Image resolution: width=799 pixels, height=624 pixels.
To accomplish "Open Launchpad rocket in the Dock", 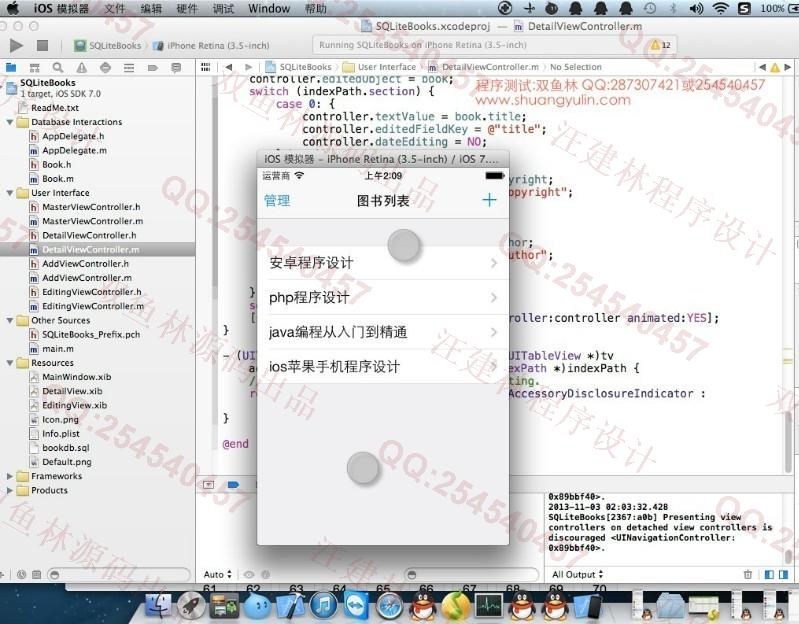I will coord(191,605).
